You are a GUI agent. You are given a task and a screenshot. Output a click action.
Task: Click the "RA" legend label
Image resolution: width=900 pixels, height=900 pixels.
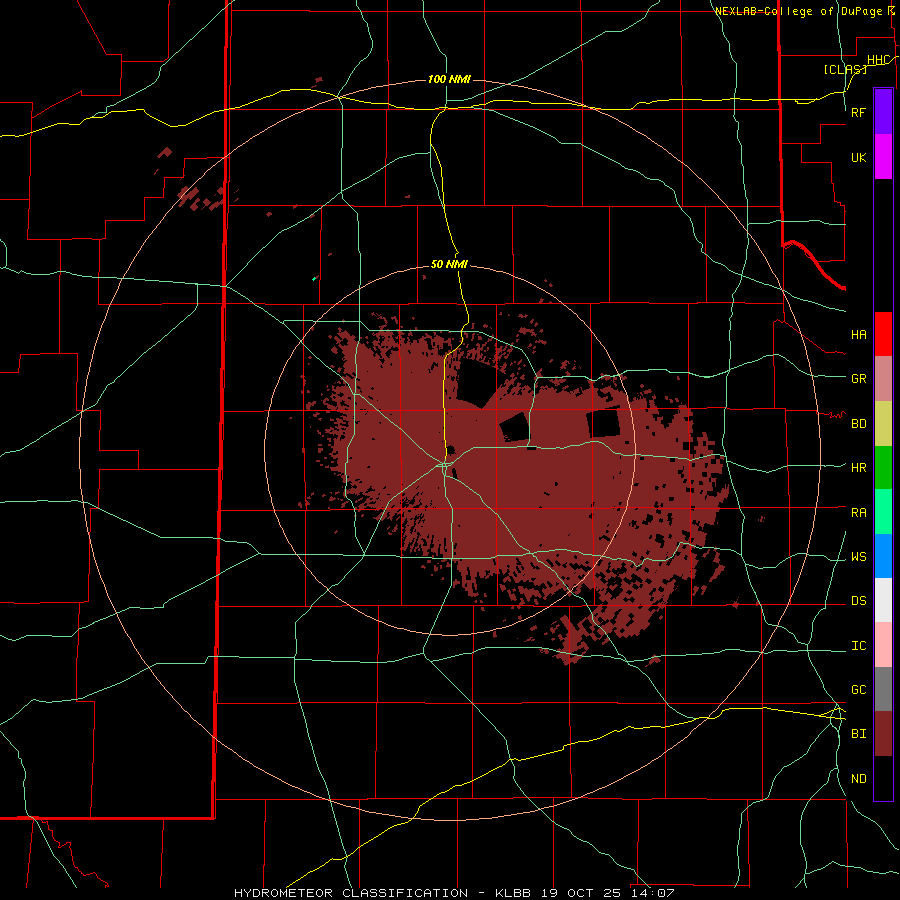[x=859, y=513]
